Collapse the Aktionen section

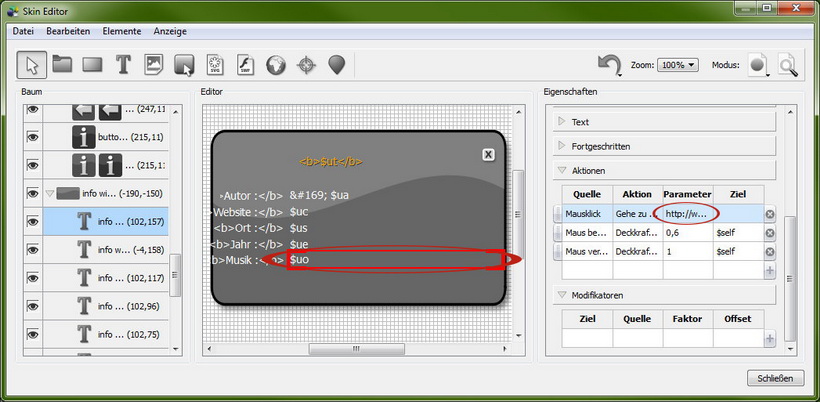(563, 170)
